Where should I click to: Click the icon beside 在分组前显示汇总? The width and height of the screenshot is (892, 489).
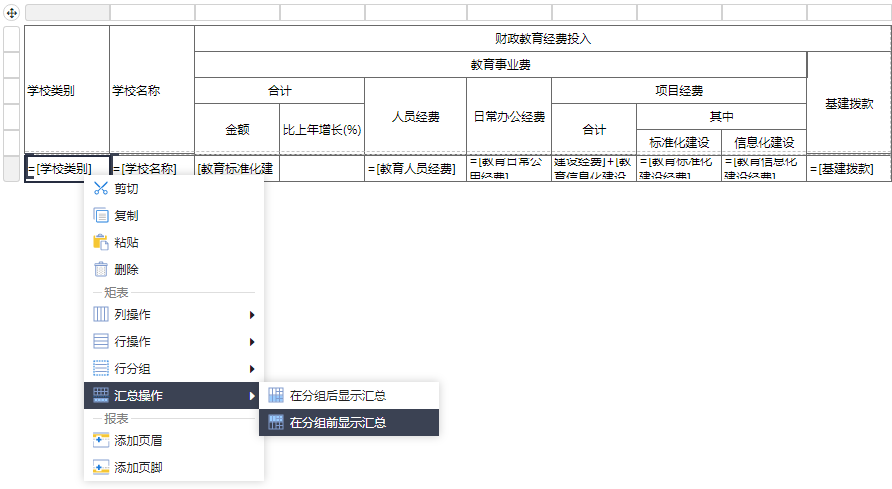tap(276, 422)
